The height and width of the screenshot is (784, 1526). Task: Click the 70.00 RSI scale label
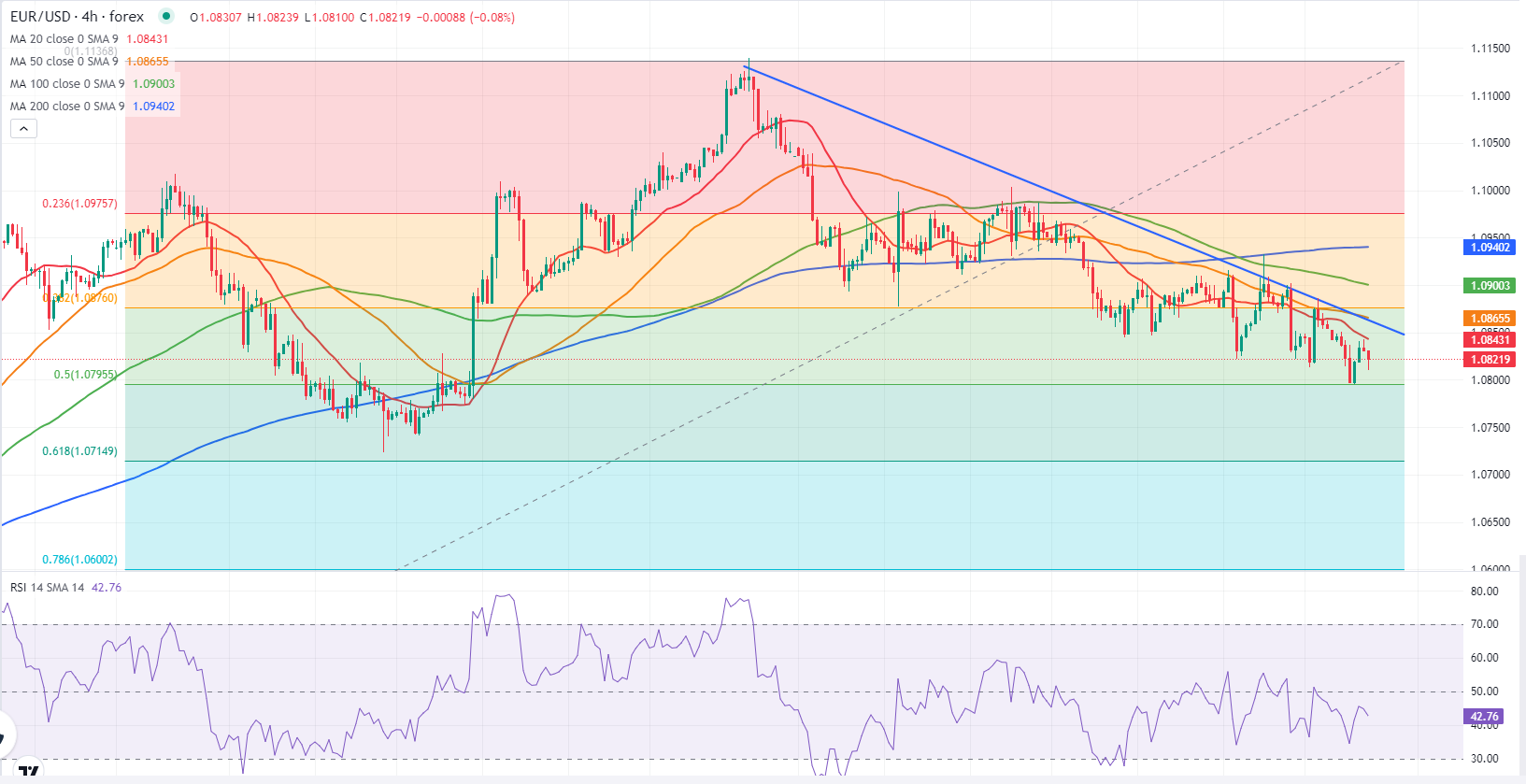pyautogui.click(x=1484, y=624)
